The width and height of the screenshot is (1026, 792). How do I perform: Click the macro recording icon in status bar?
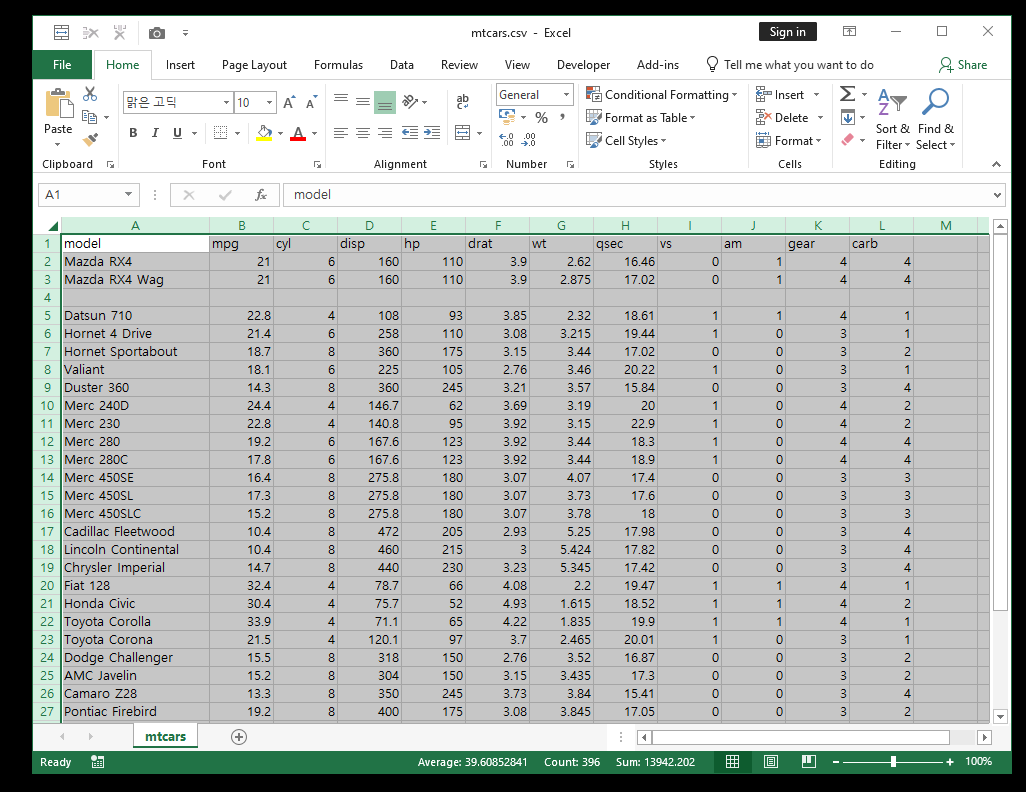pyautogui.click(x=97, y=761)
